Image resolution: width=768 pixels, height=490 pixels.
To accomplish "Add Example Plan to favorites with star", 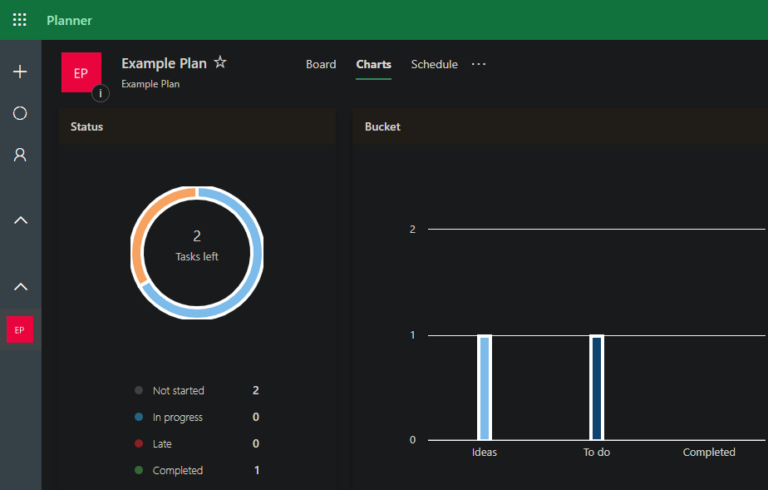I will [x=220, y=63].
